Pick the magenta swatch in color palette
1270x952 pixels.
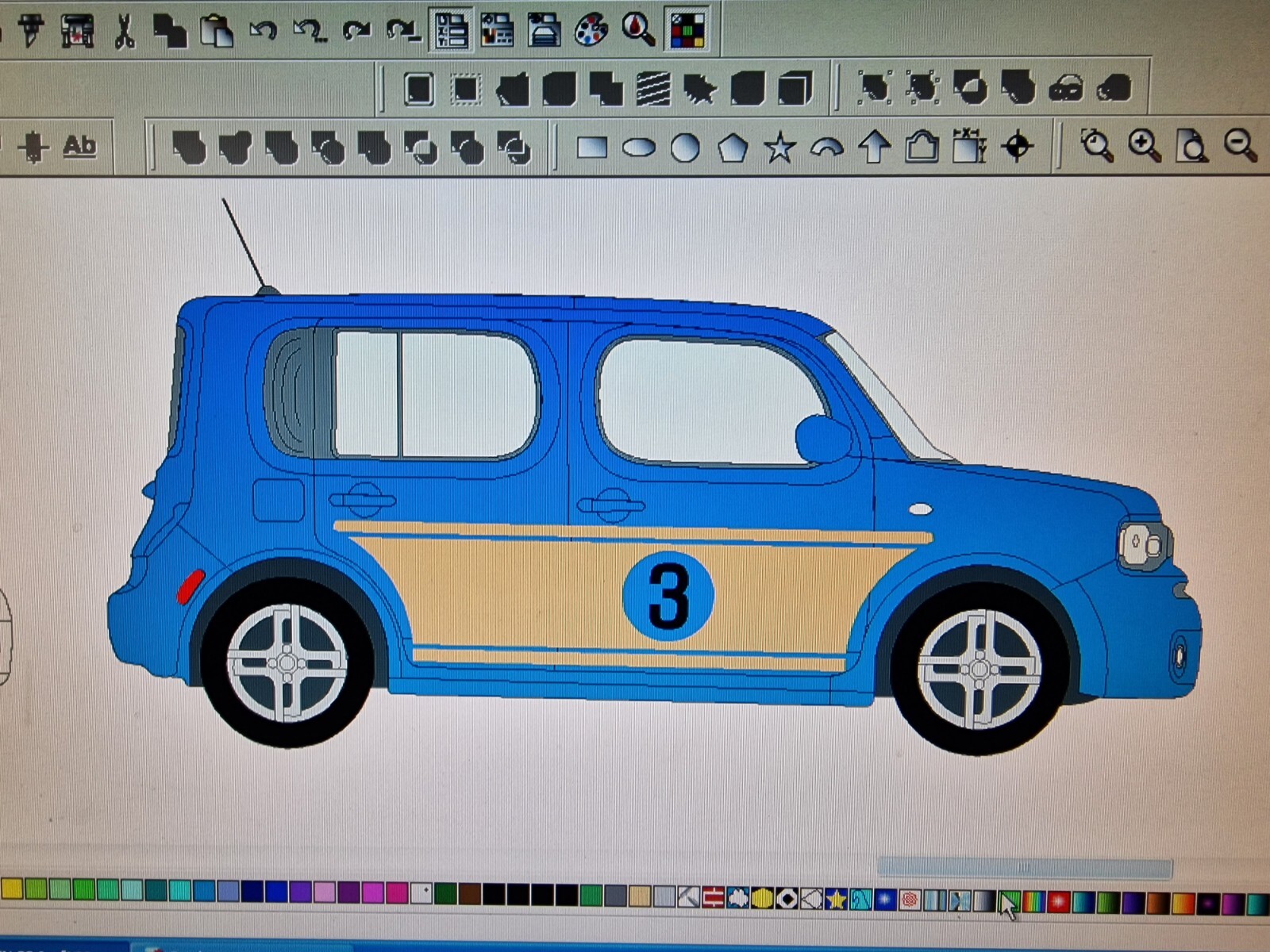[372, 892]
